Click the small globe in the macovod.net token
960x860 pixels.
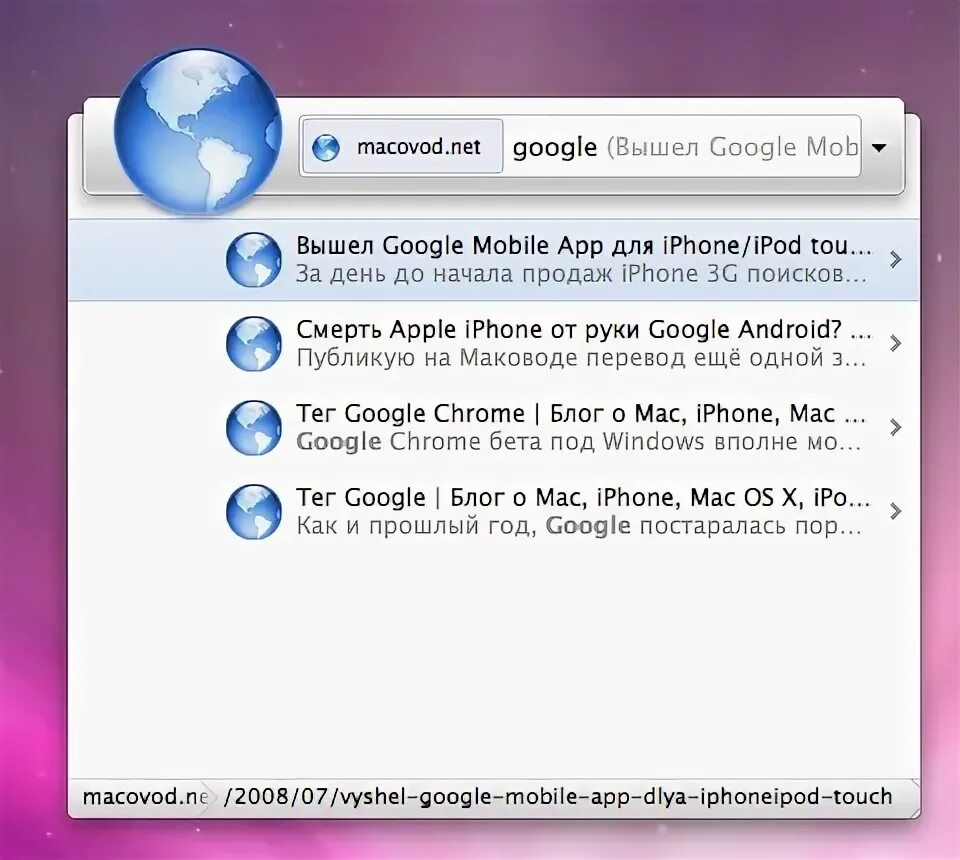click(326, 147)
